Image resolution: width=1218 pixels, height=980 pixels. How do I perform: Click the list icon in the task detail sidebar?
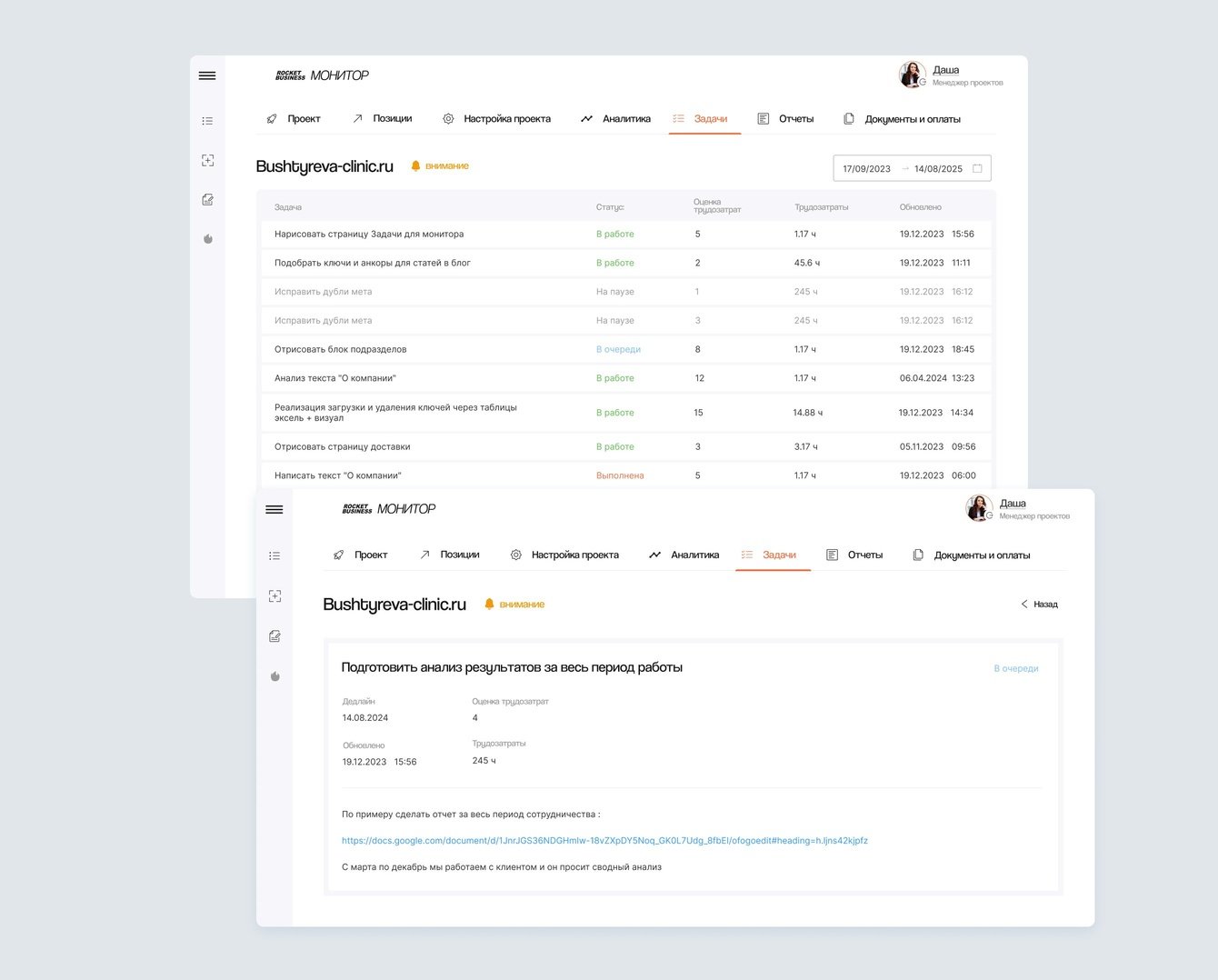pyautogui.click(x=275, y=555)
